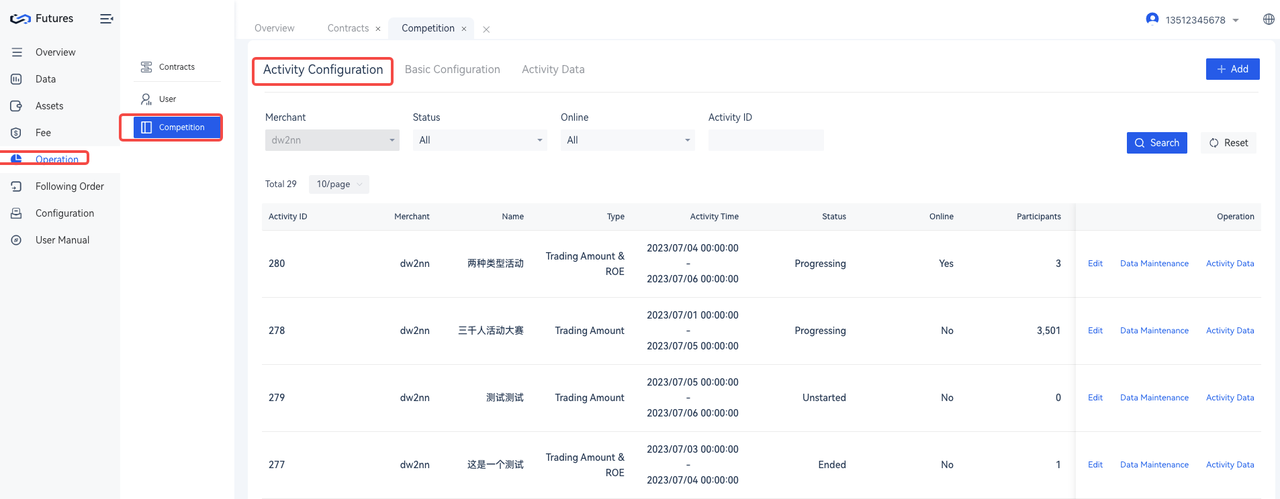
Task: Edit activity 278
Action: coord(1095,331)
